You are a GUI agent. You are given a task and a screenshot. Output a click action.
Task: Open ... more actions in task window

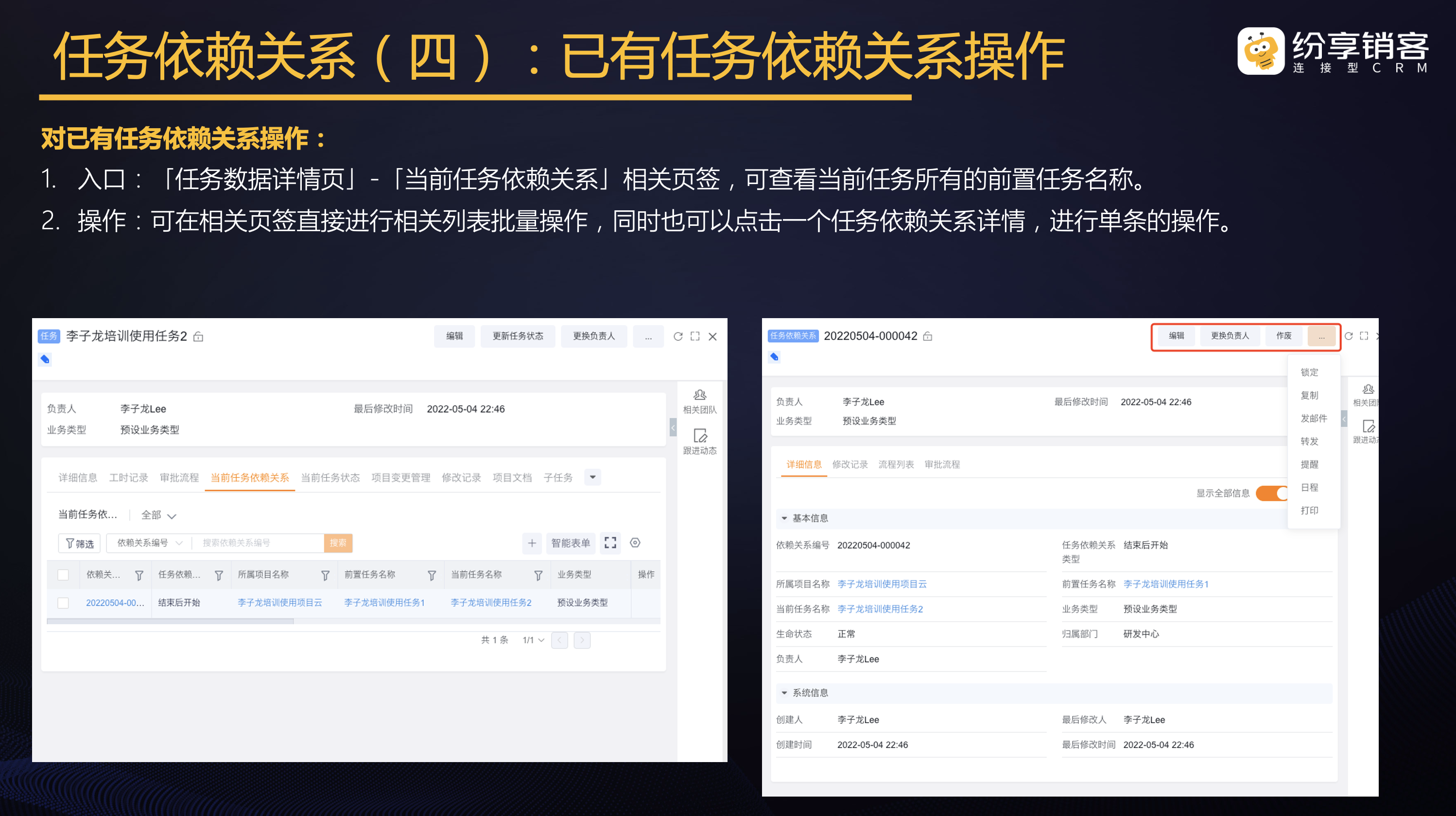pyautogui.click(x=648, y=336)
